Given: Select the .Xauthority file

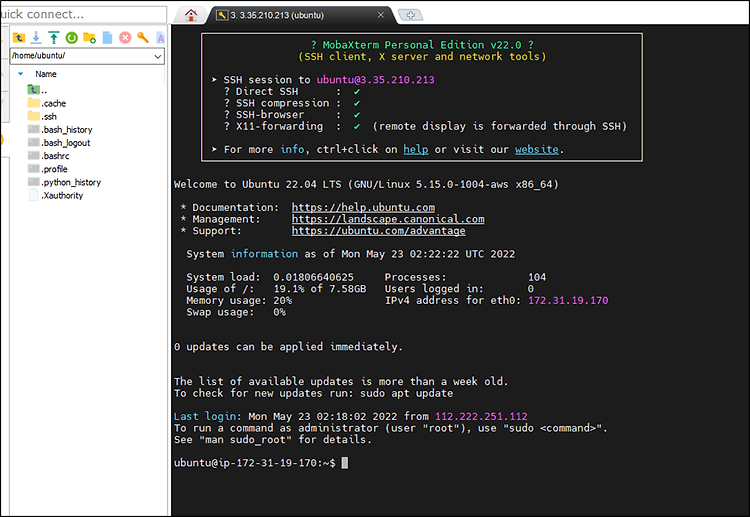Looking at the screenshot, I should [55, 195].
